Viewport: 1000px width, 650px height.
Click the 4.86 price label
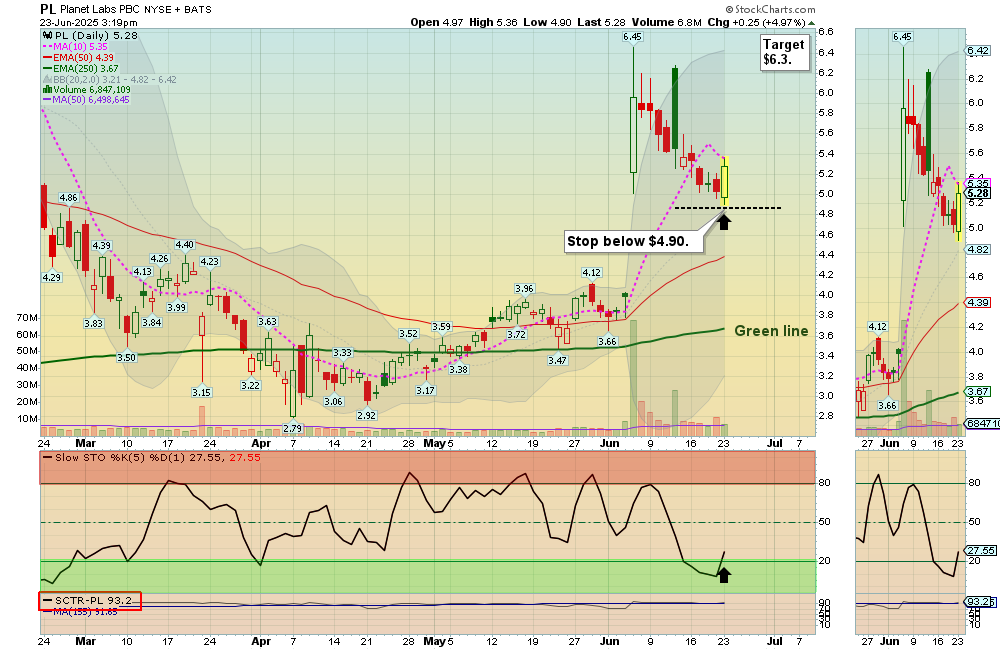[68, 198]
